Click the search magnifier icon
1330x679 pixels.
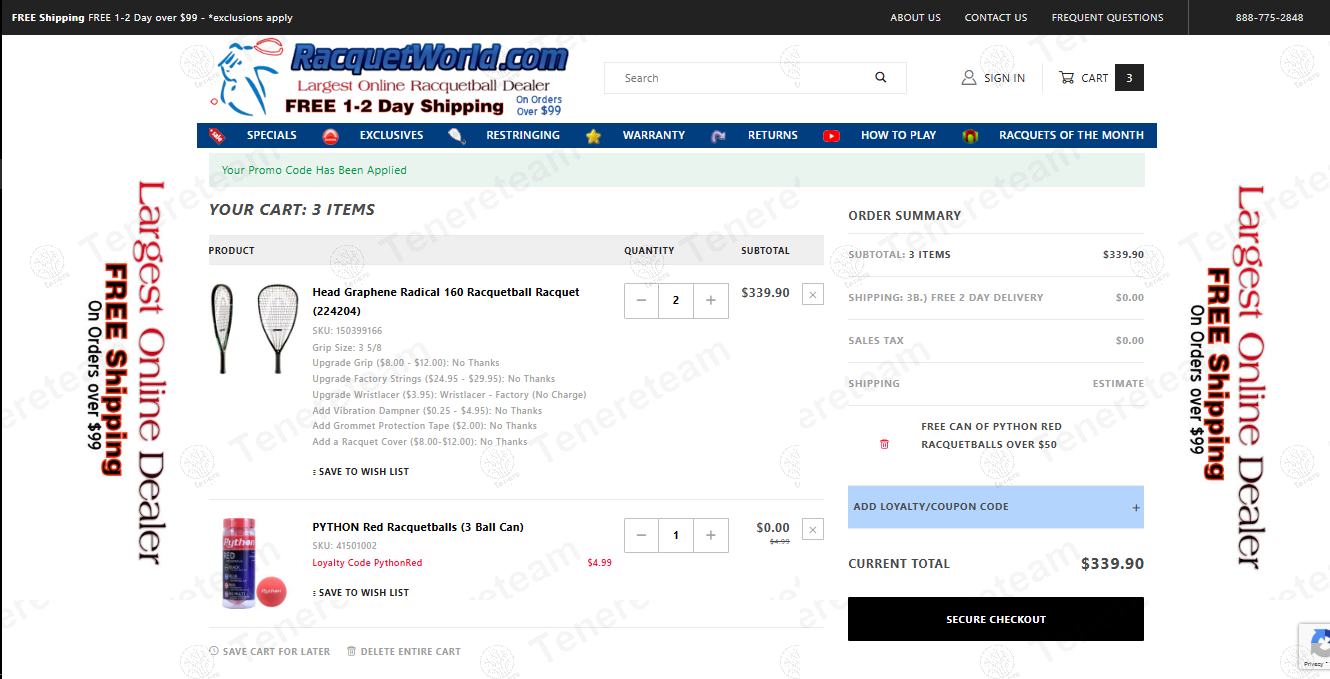pyautogui.click(x=880, y=78)
